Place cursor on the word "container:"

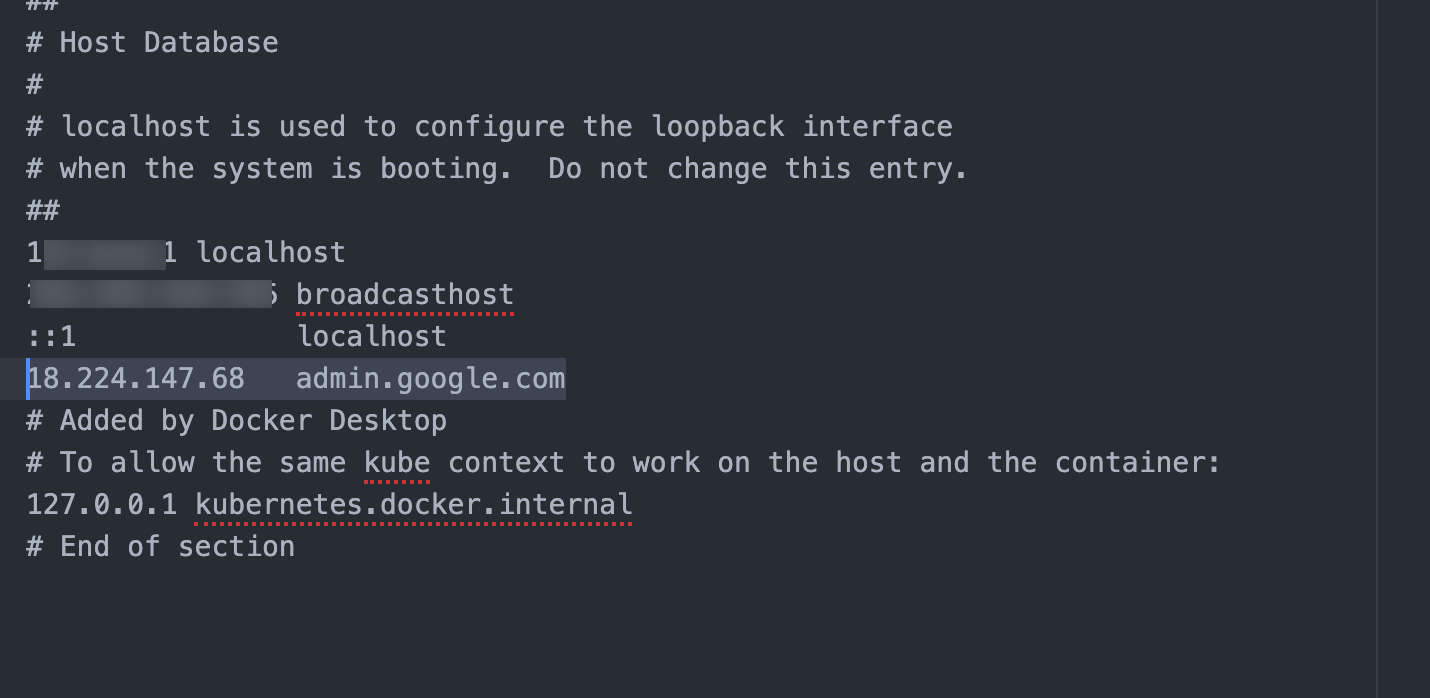pyautogui.click(x=1137, y=463)
